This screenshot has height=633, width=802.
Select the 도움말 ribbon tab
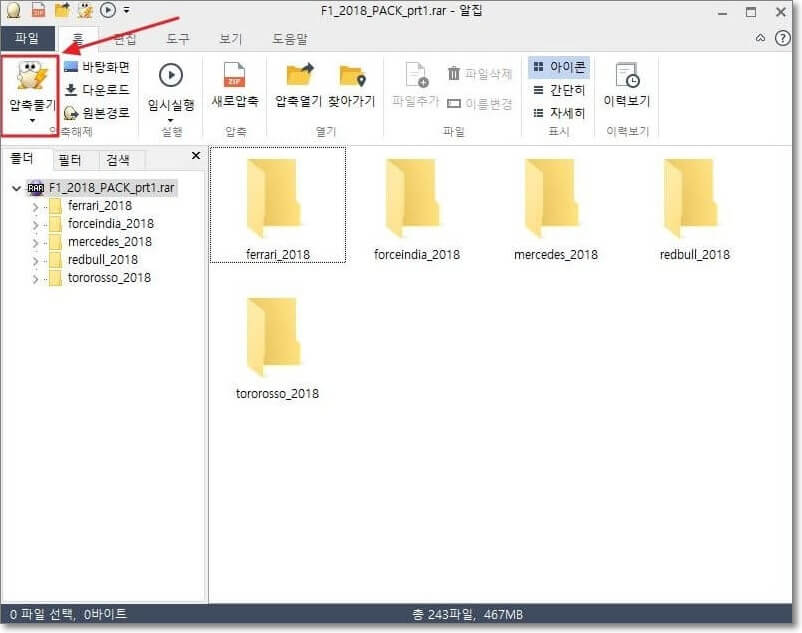click(289, 39)
